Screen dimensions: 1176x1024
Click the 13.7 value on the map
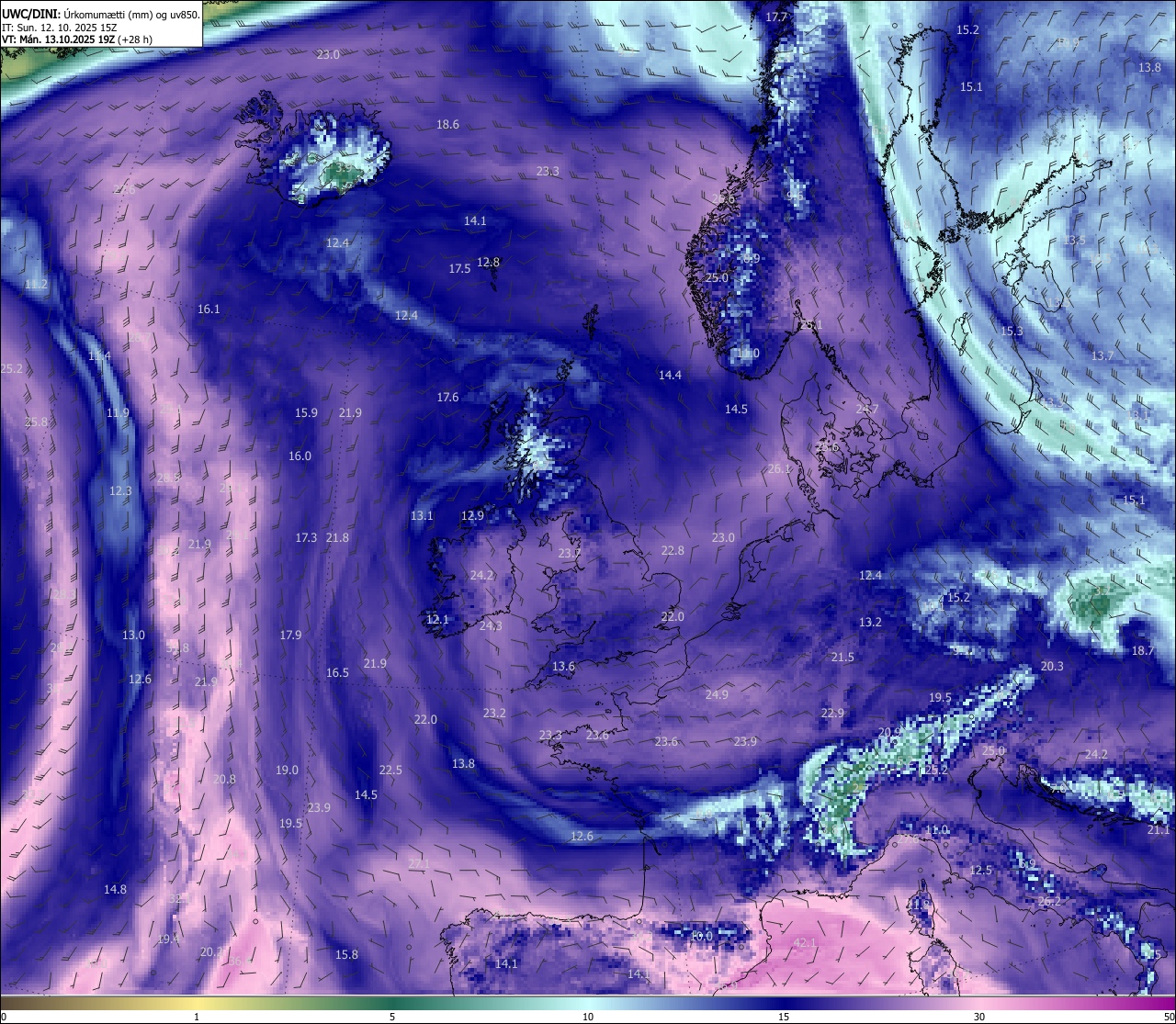(x=1102, y=356)
